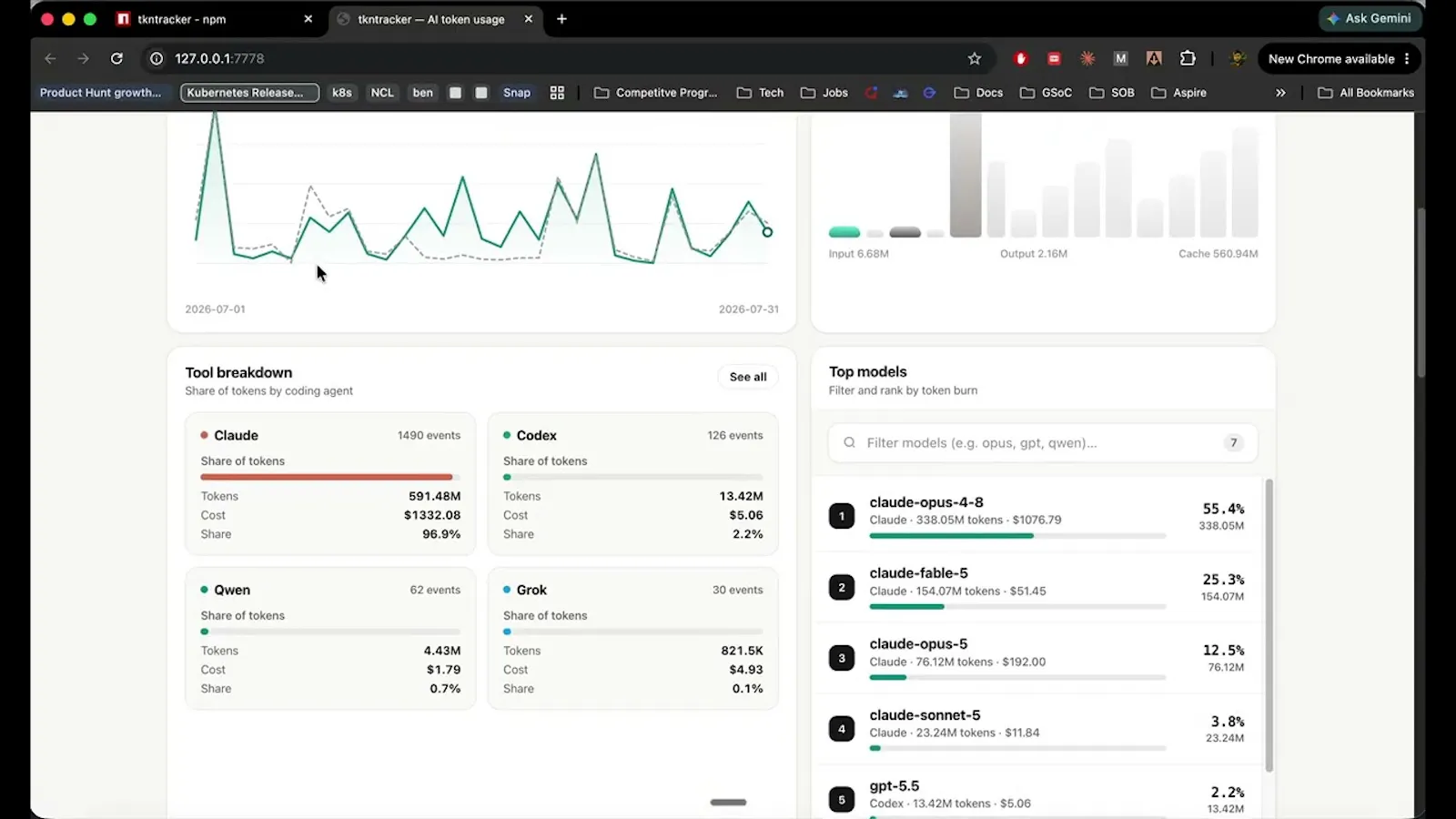Open the gray M extension icon

1120,58
